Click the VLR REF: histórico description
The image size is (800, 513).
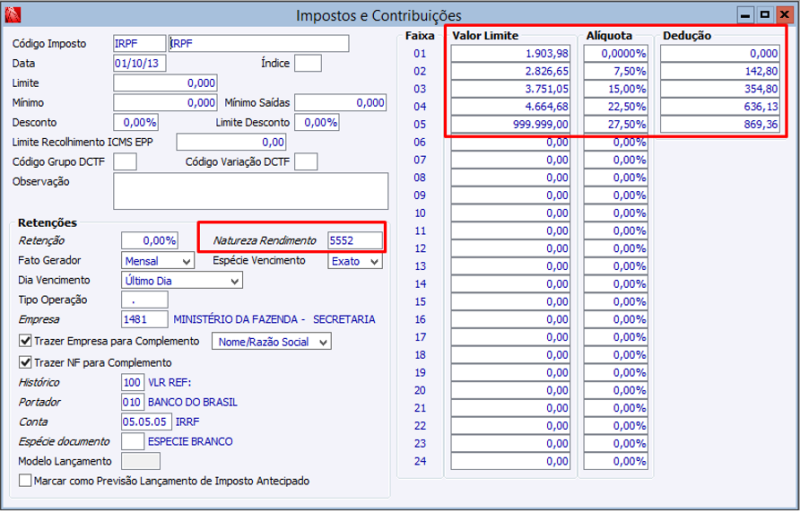click(x=170, y=382)
